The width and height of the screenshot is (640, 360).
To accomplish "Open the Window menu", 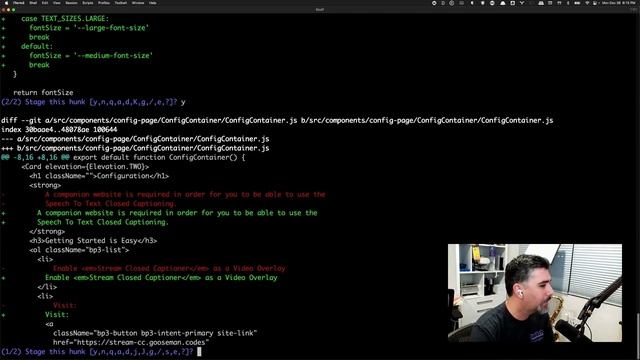I will [138, 3].
